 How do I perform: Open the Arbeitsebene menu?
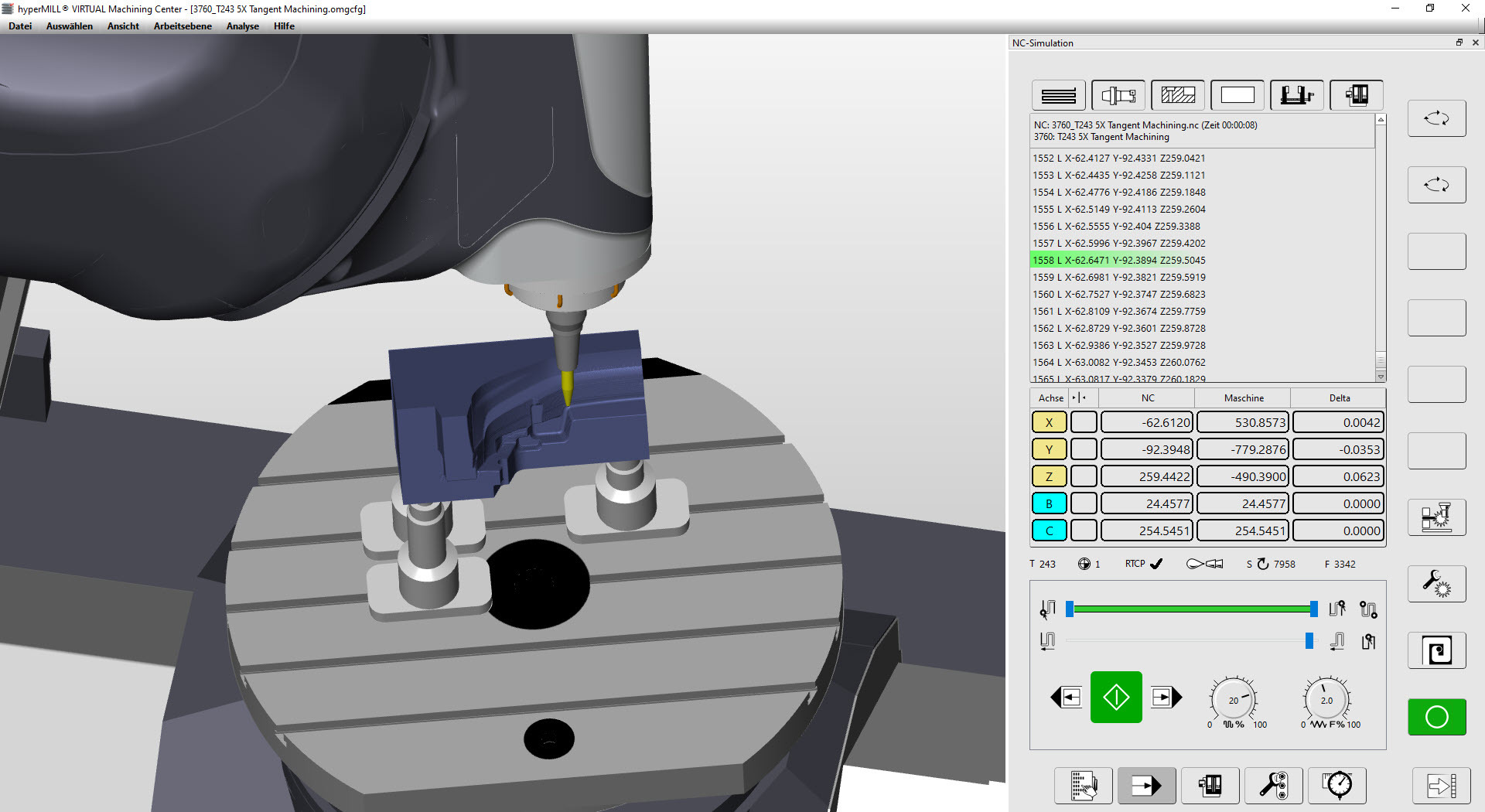tap(183, 26)
